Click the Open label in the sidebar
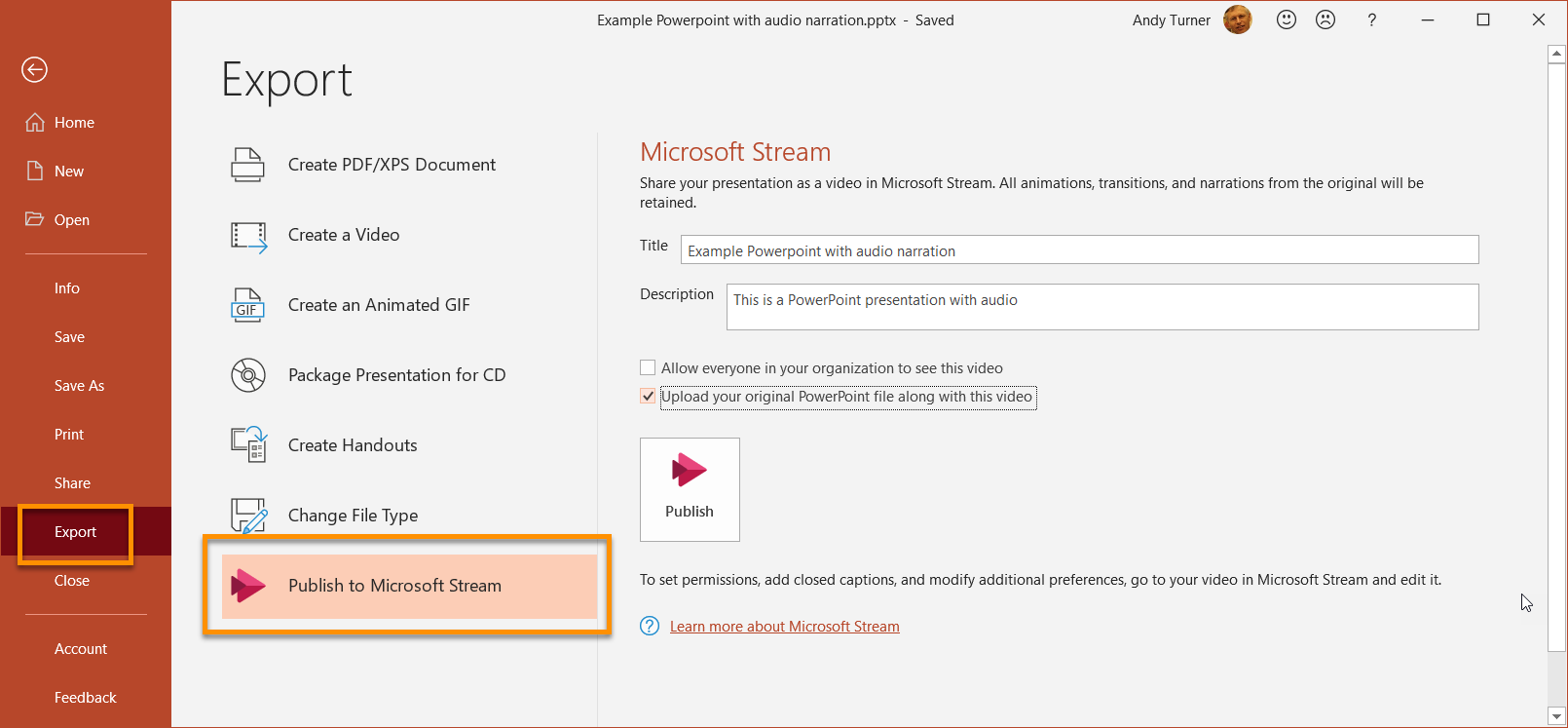 tap(72, 219)
